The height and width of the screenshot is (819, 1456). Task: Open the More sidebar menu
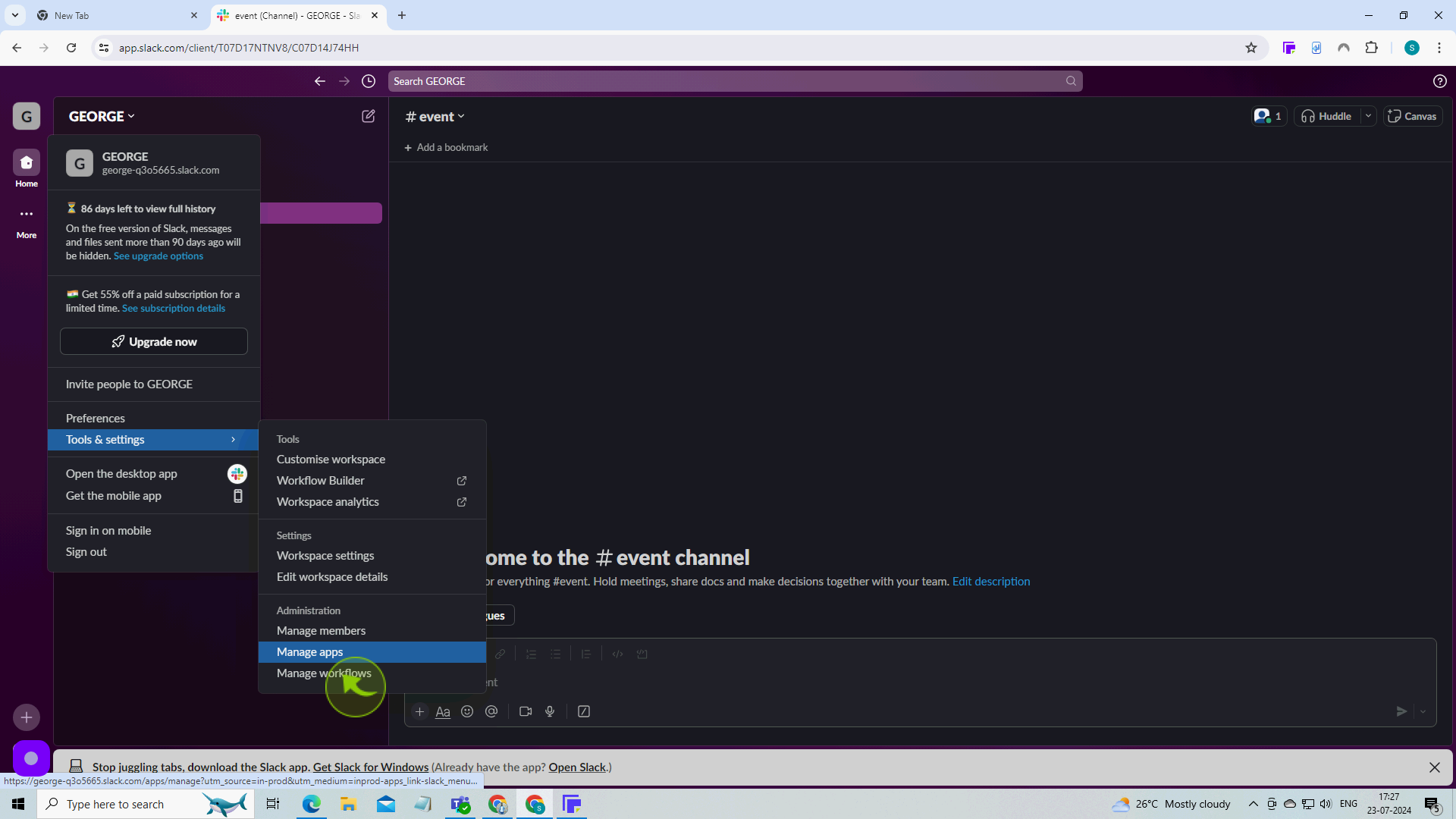tap(27, 221)
